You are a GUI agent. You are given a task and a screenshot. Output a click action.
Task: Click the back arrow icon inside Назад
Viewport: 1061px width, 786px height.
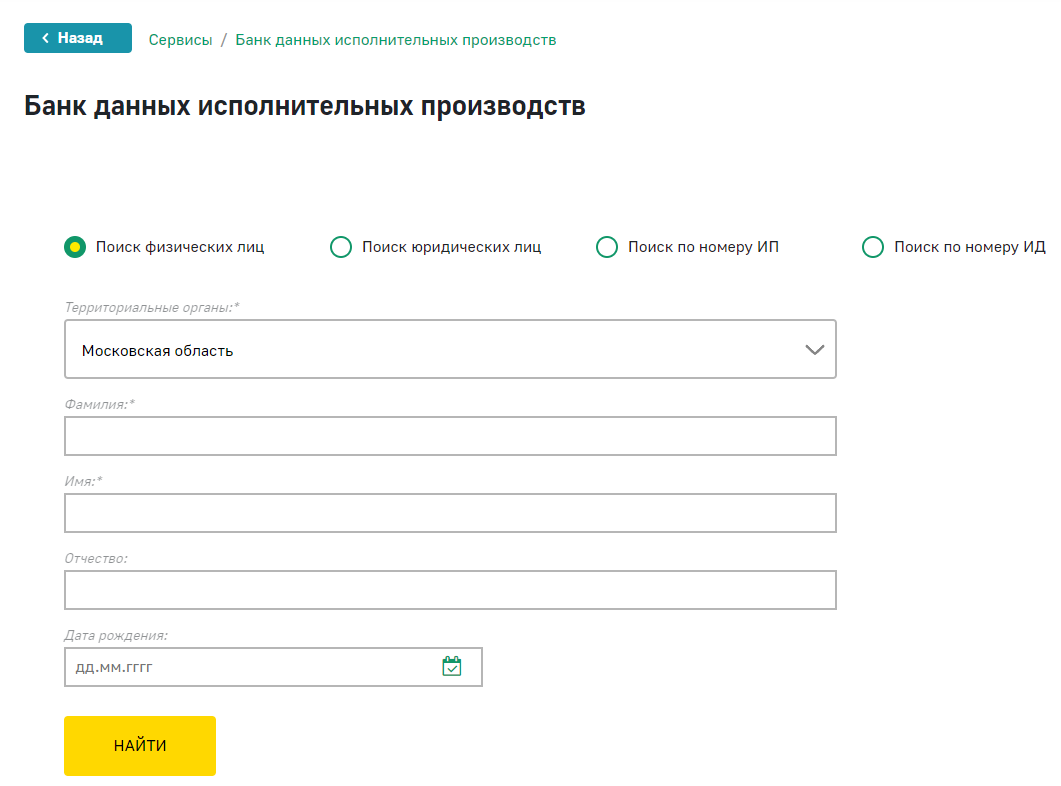(x=44, y=37)
